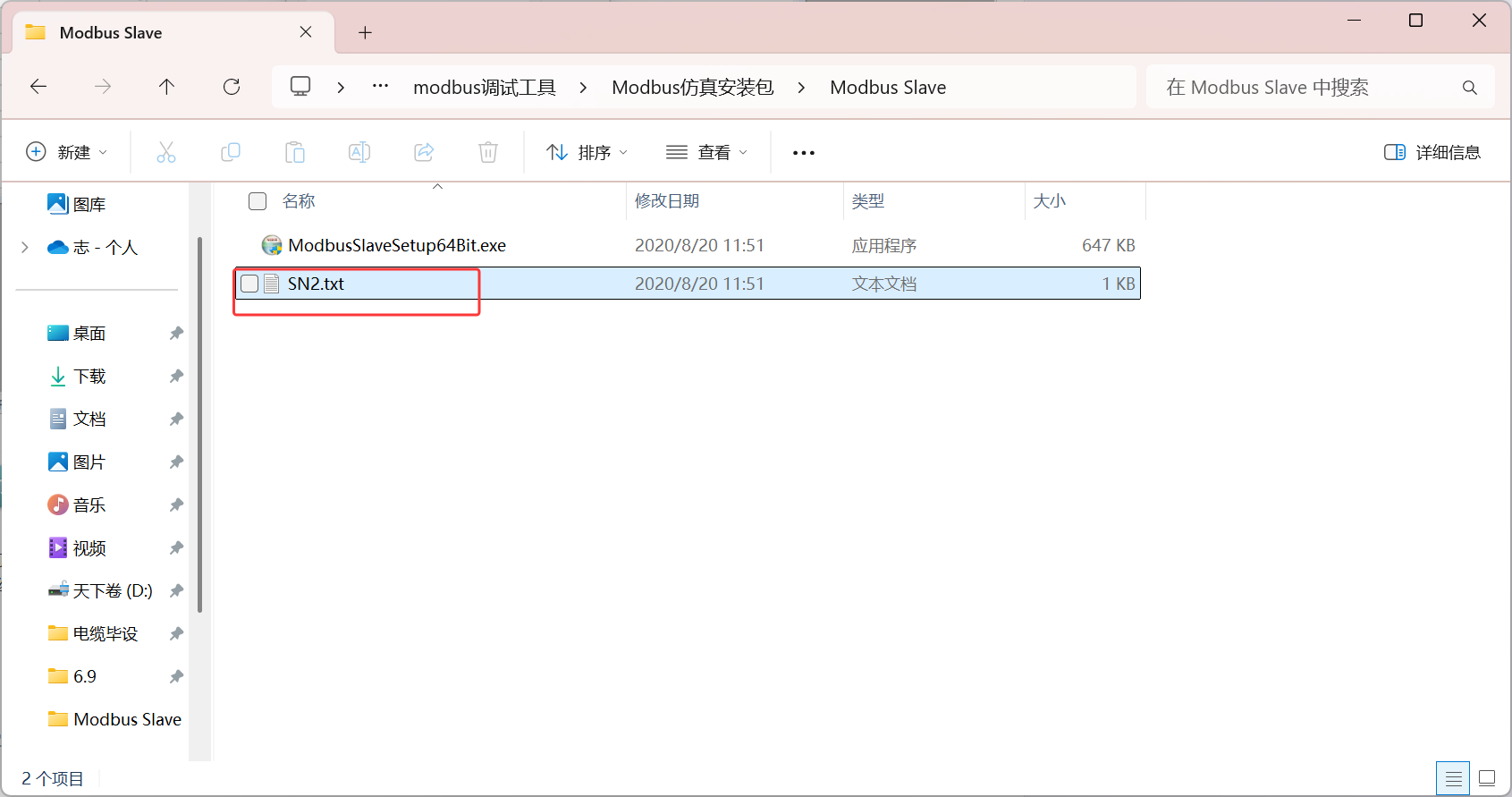This screenshot has height=797, width=1512.
Task: Click the 647 KB size cell
Action: (1108, 245)
